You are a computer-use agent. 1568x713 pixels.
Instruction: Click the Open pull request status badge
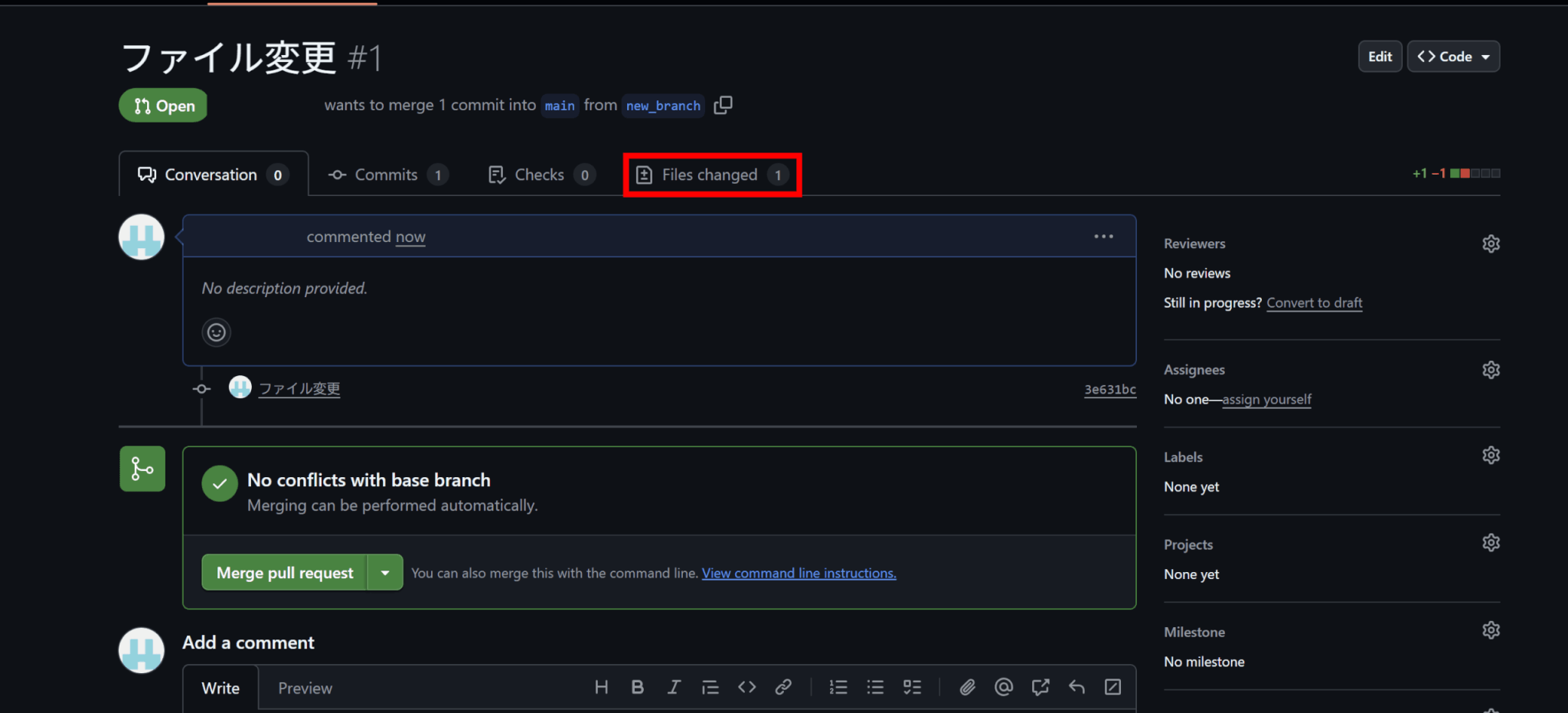163,106
